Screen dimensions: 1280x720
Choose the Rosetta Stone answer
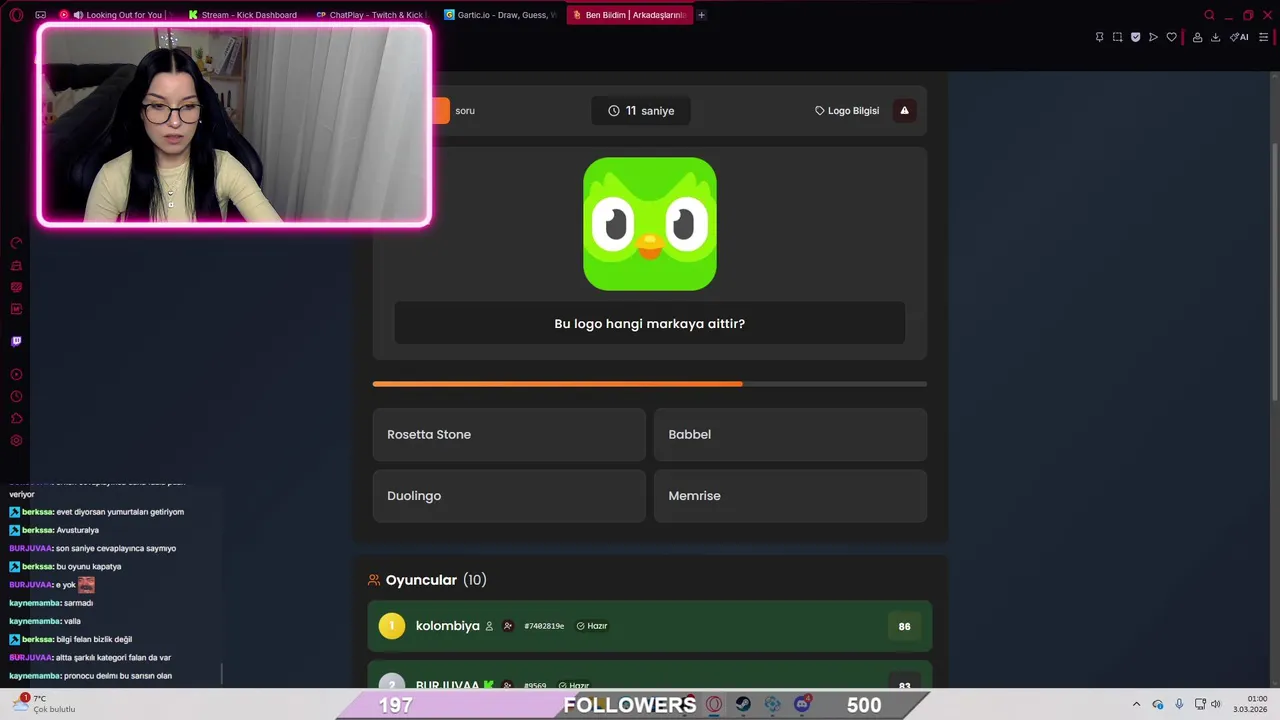tap(509, 435)
